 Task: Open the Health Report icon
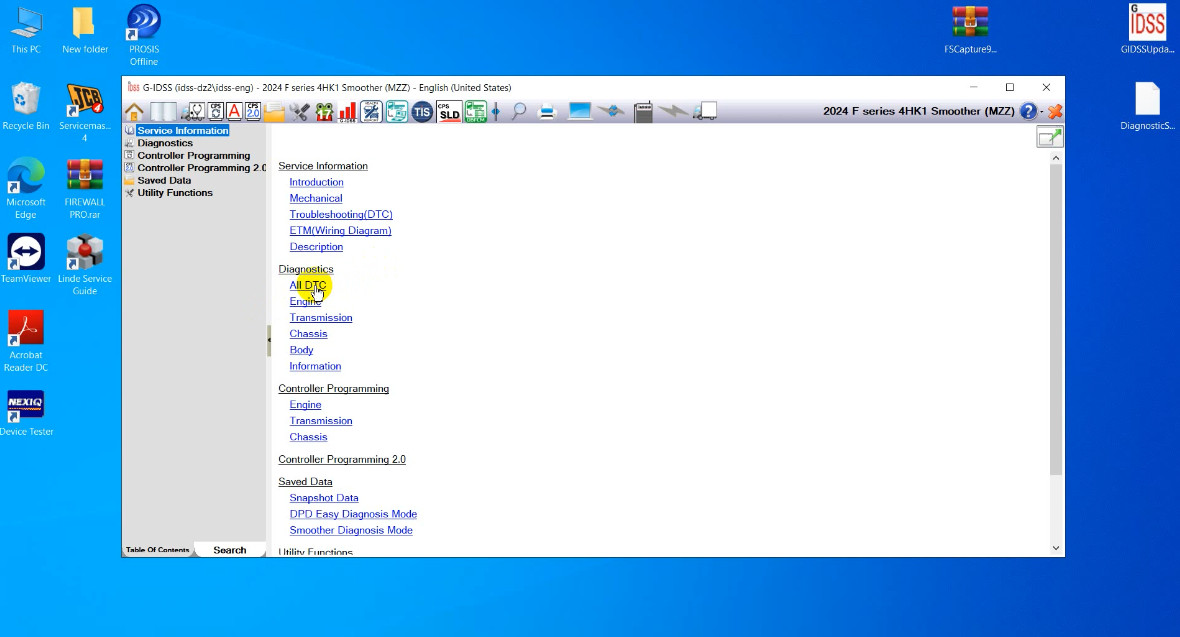point(371,111)
